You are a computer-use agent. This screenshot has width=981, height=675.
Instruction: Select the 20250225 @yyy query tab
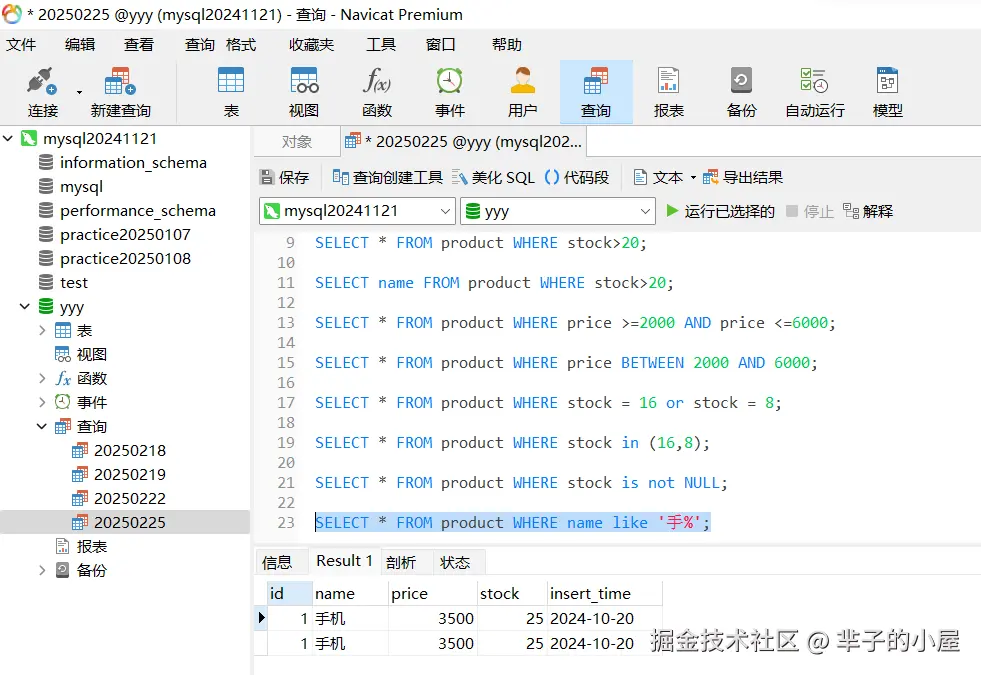(464, 141)
